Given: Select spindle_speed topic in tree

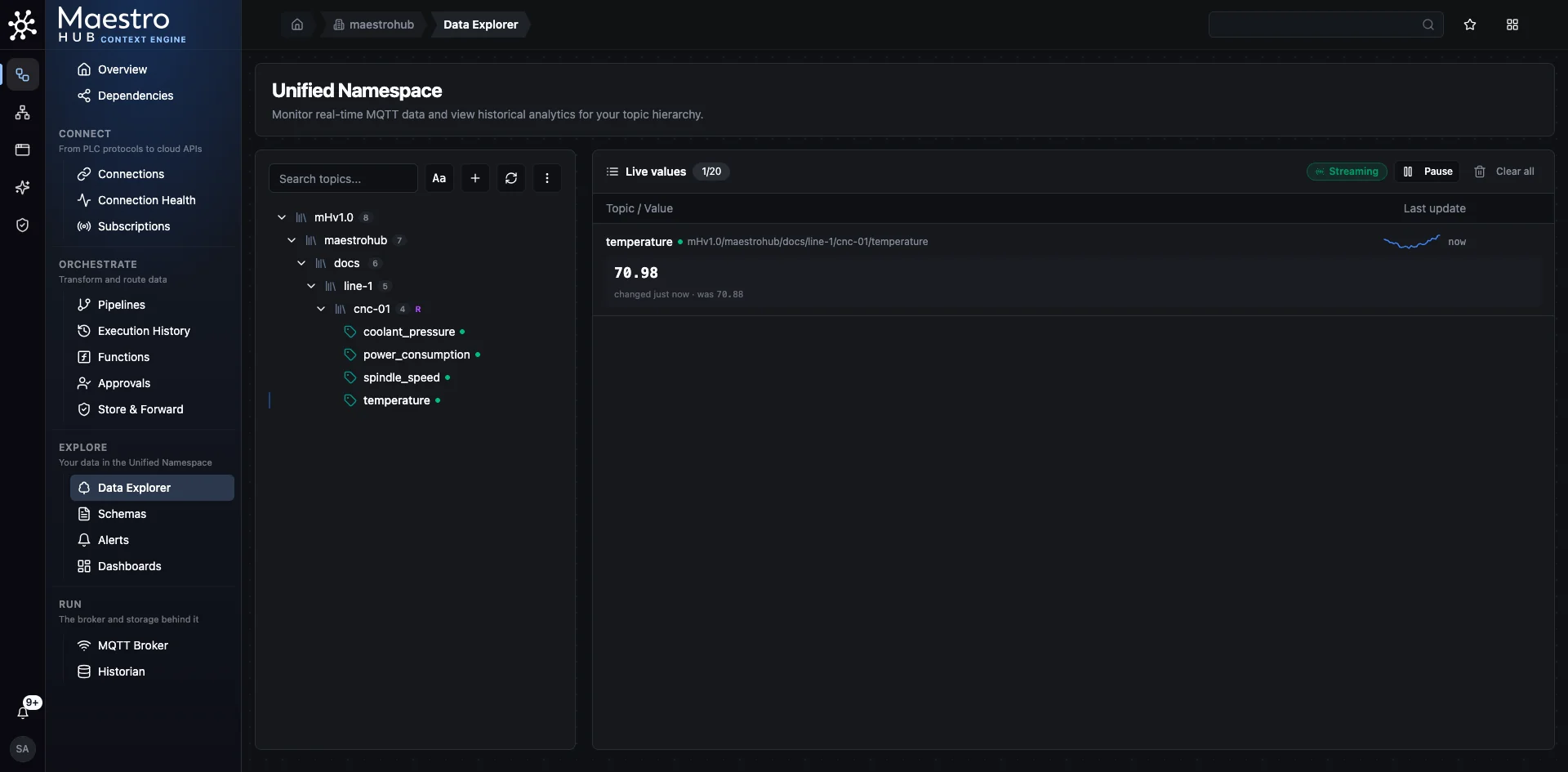Looking at the screenshot, I should [402, 377].
